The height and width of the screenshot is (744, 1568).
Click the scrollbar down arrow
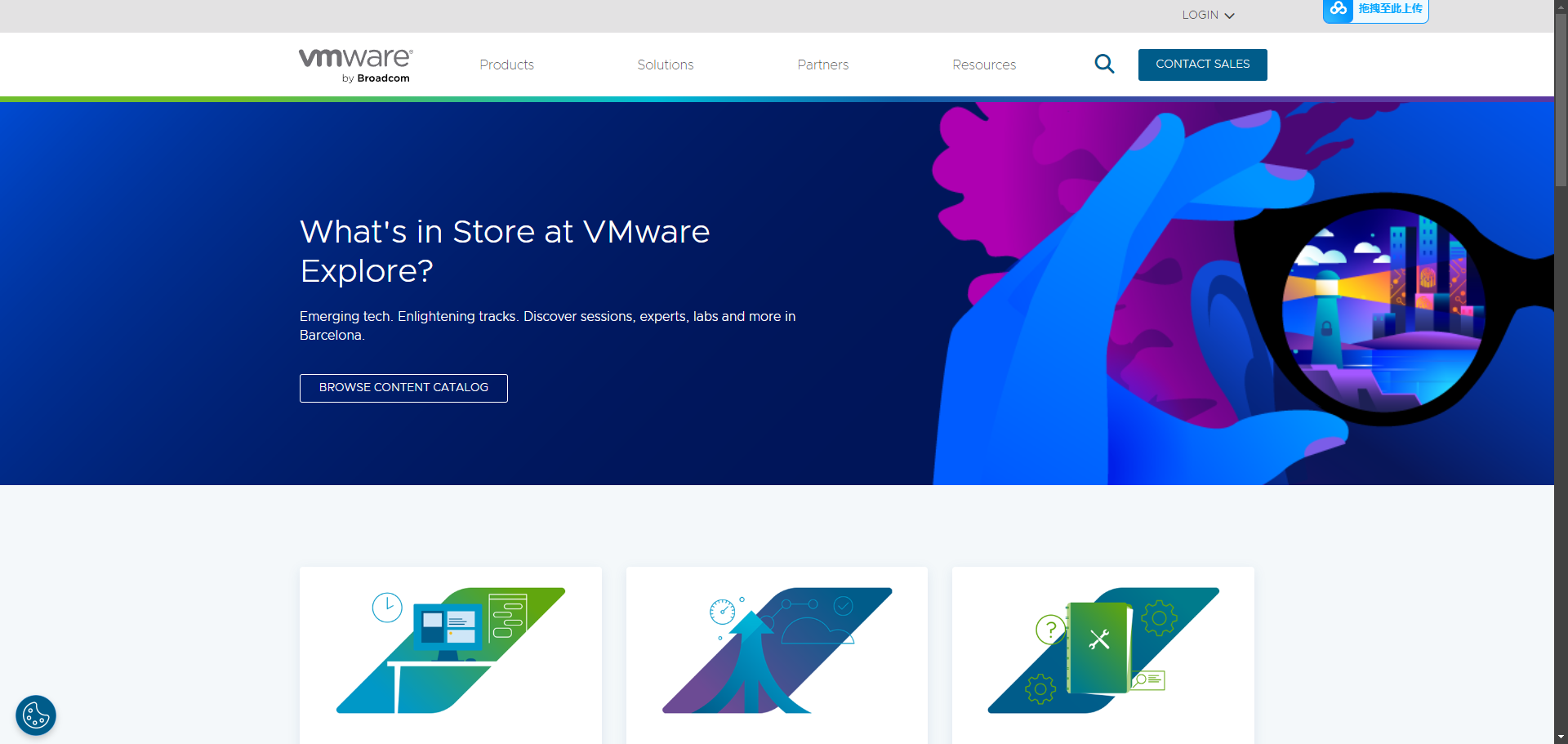(1561, 737)
